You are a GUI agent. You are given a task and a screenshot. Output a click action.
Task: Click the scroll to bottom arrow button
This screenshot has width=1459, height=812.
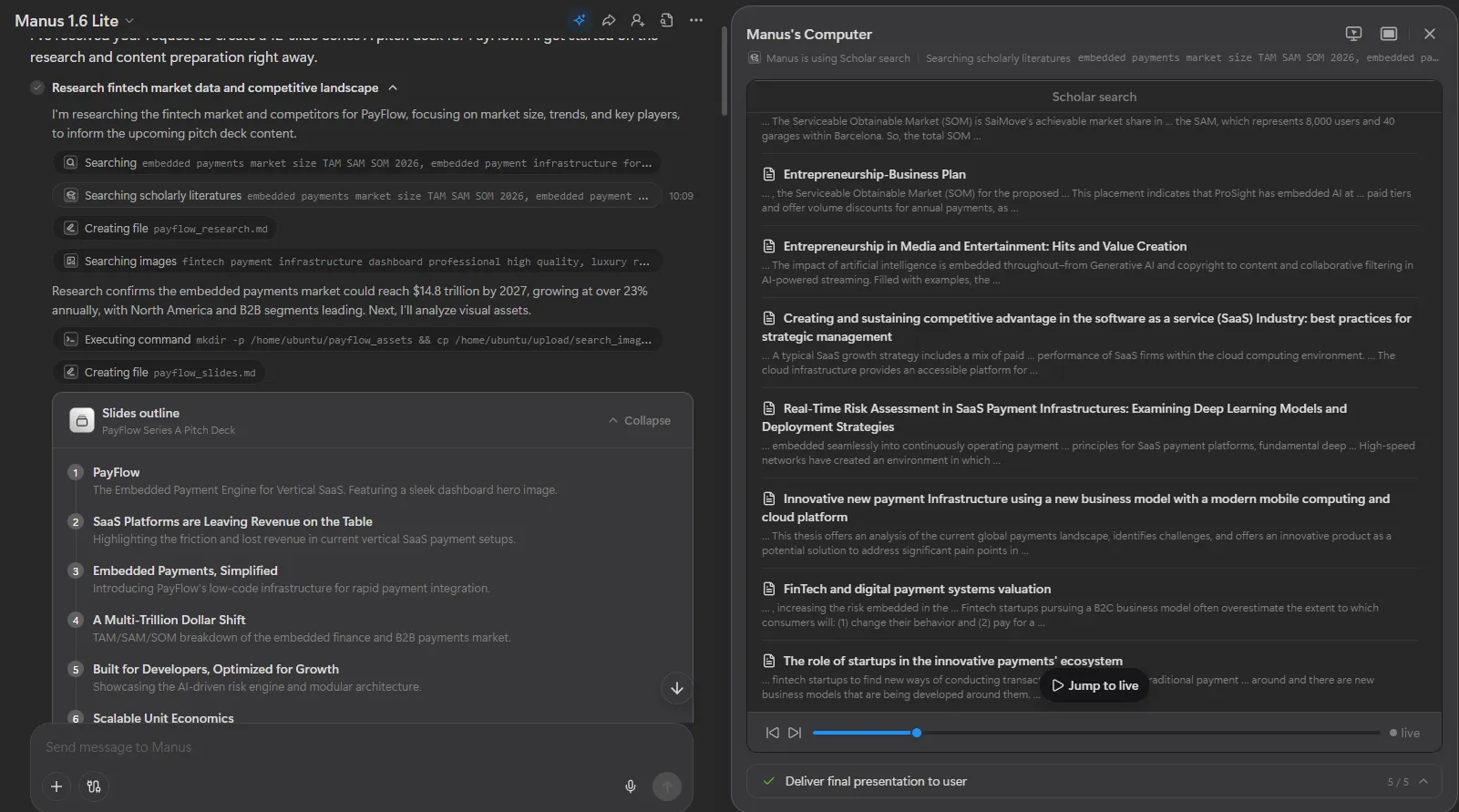click(677, 689)
